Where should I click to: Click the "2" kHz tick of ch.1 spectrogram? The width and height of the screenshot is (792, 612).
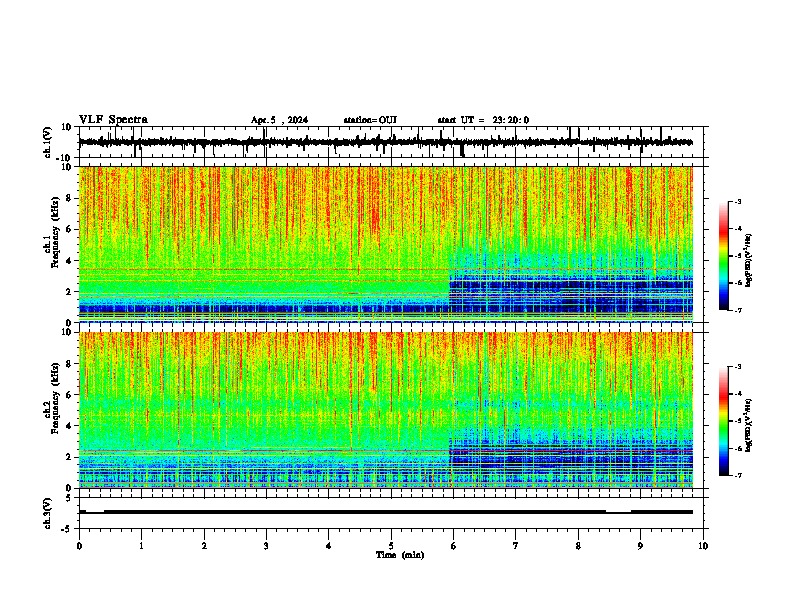click(69, 291)
